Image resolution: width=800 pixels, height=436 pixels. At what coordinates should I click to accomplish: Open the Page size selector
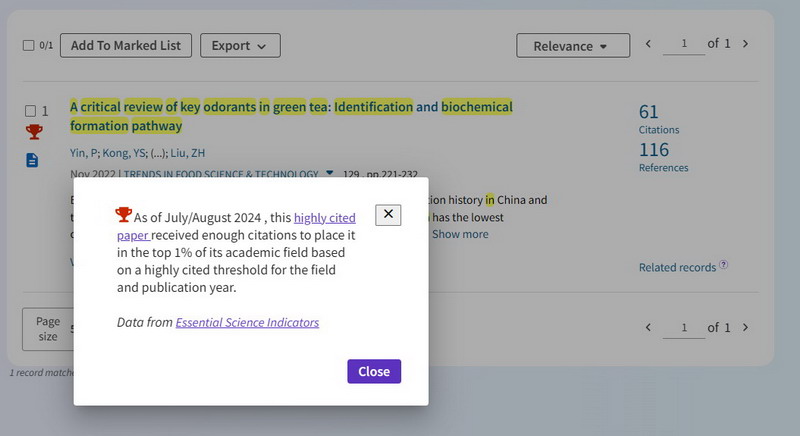click(x=48, y=328)
